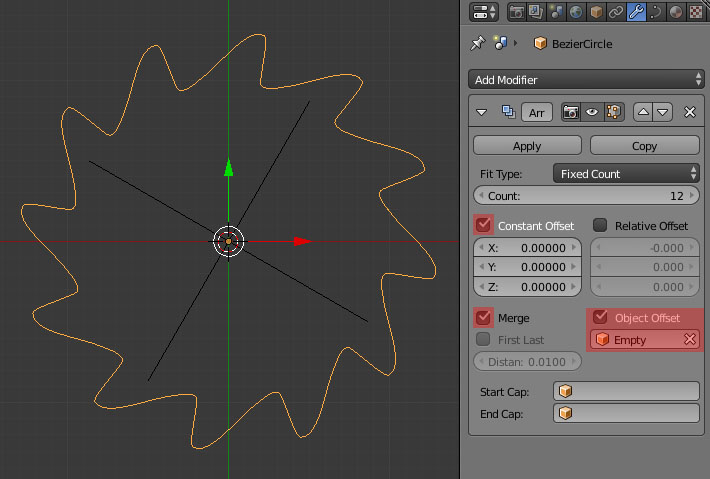The image size is (710, 479).
Task: Click Constant Offset X value field
Action: pyautogui.click(x=527, y=248)
